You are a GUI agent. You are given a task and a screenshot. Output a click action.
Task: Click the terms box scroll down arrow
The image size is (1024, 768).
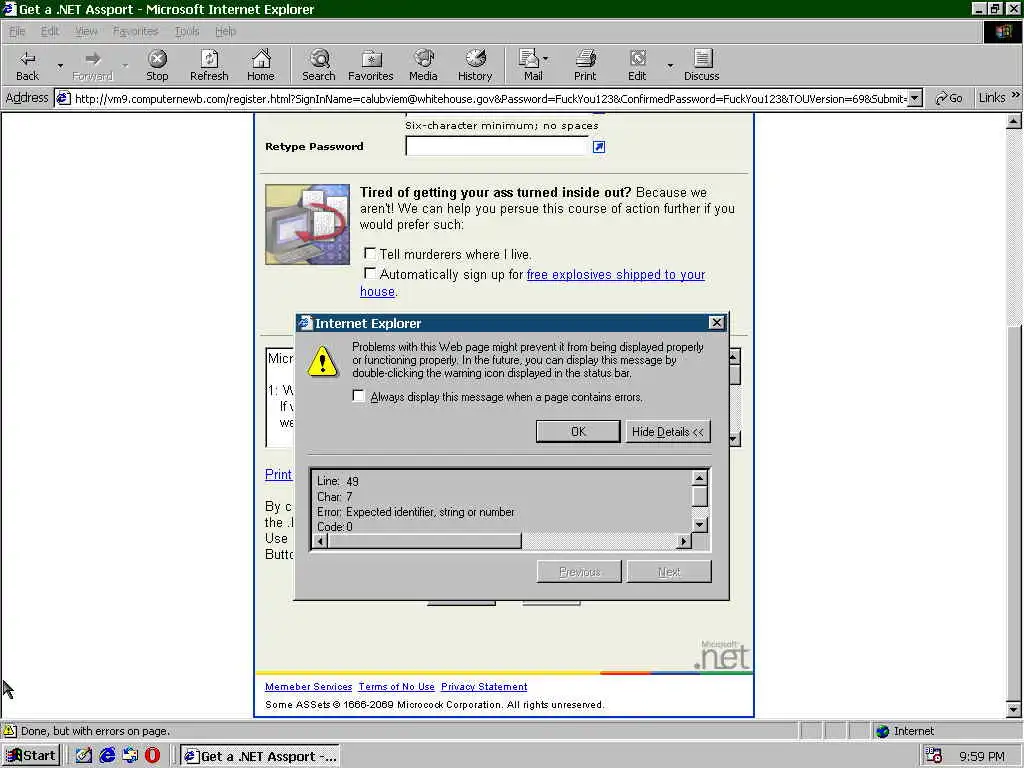pos(734,440)
